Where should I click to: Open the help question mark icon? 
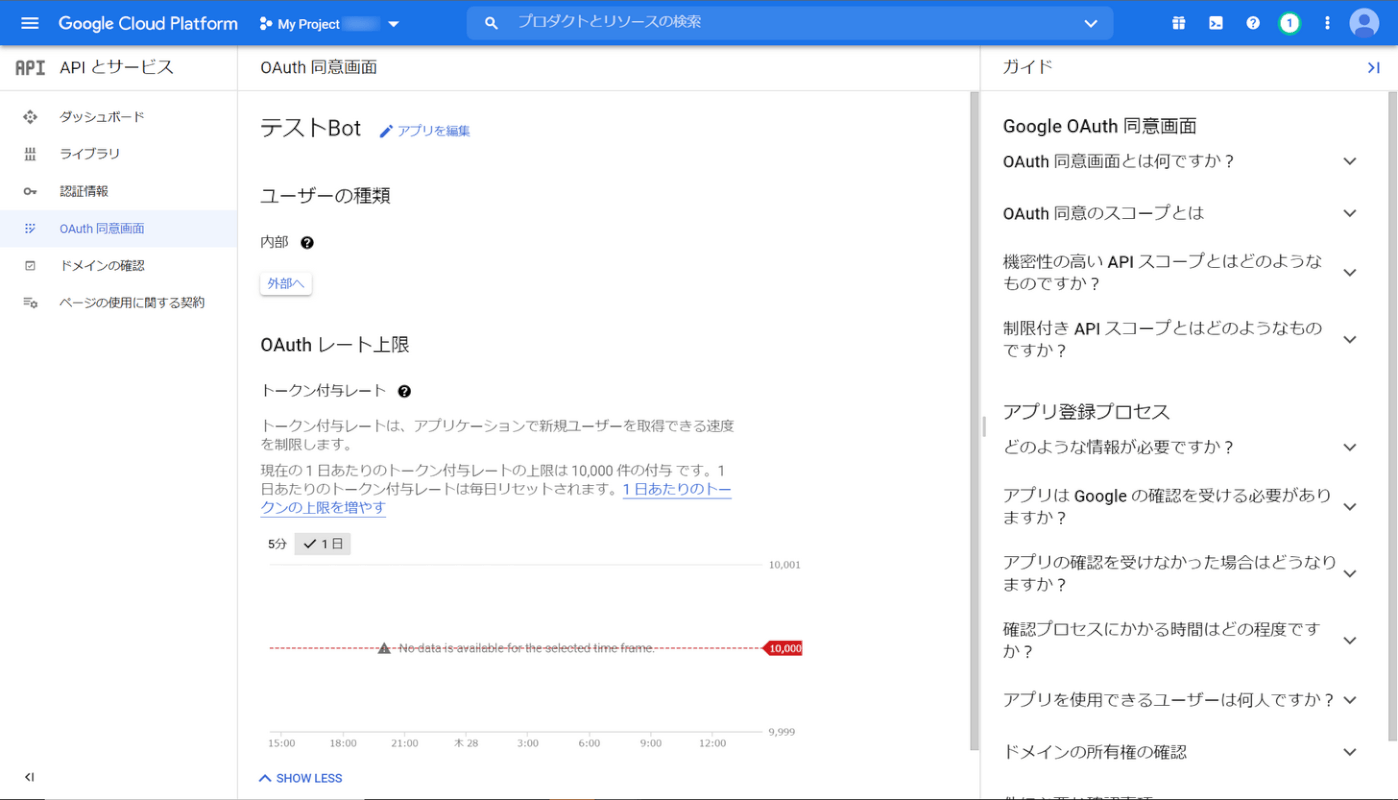[1253, 23]
